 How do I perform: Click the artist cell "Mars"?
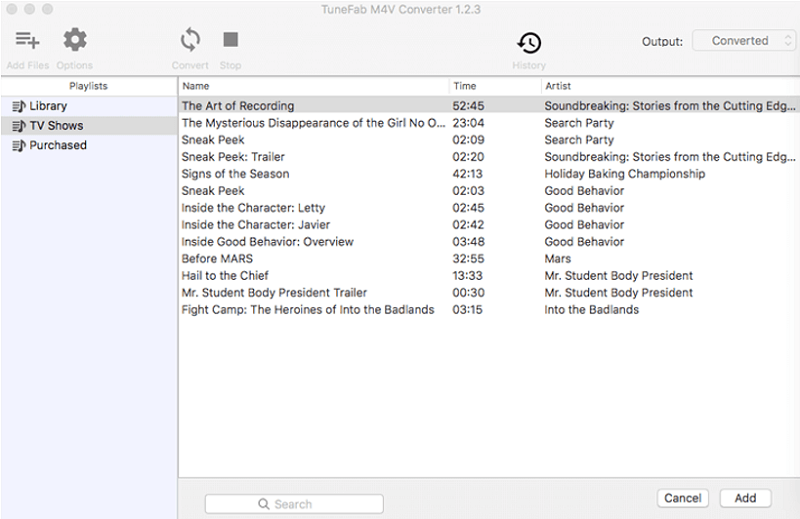point(557,259)
